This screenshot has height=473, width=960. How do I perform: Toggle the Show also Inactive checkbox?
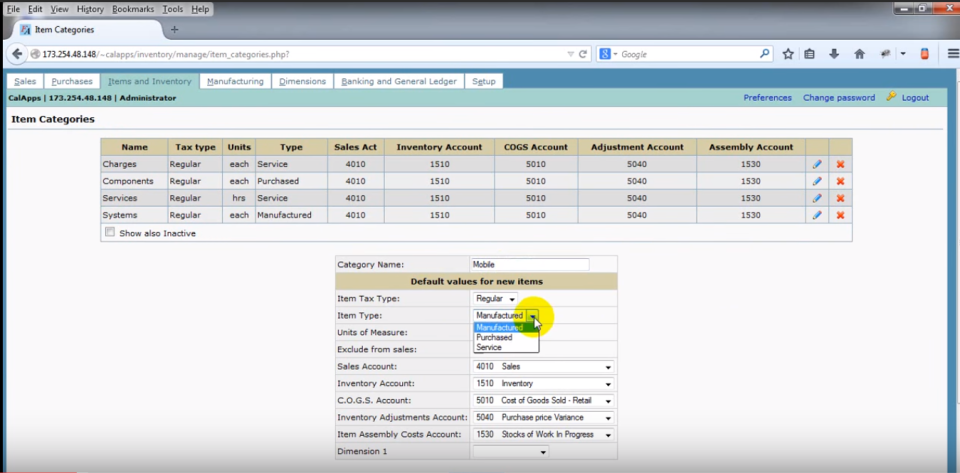point(110,232)
